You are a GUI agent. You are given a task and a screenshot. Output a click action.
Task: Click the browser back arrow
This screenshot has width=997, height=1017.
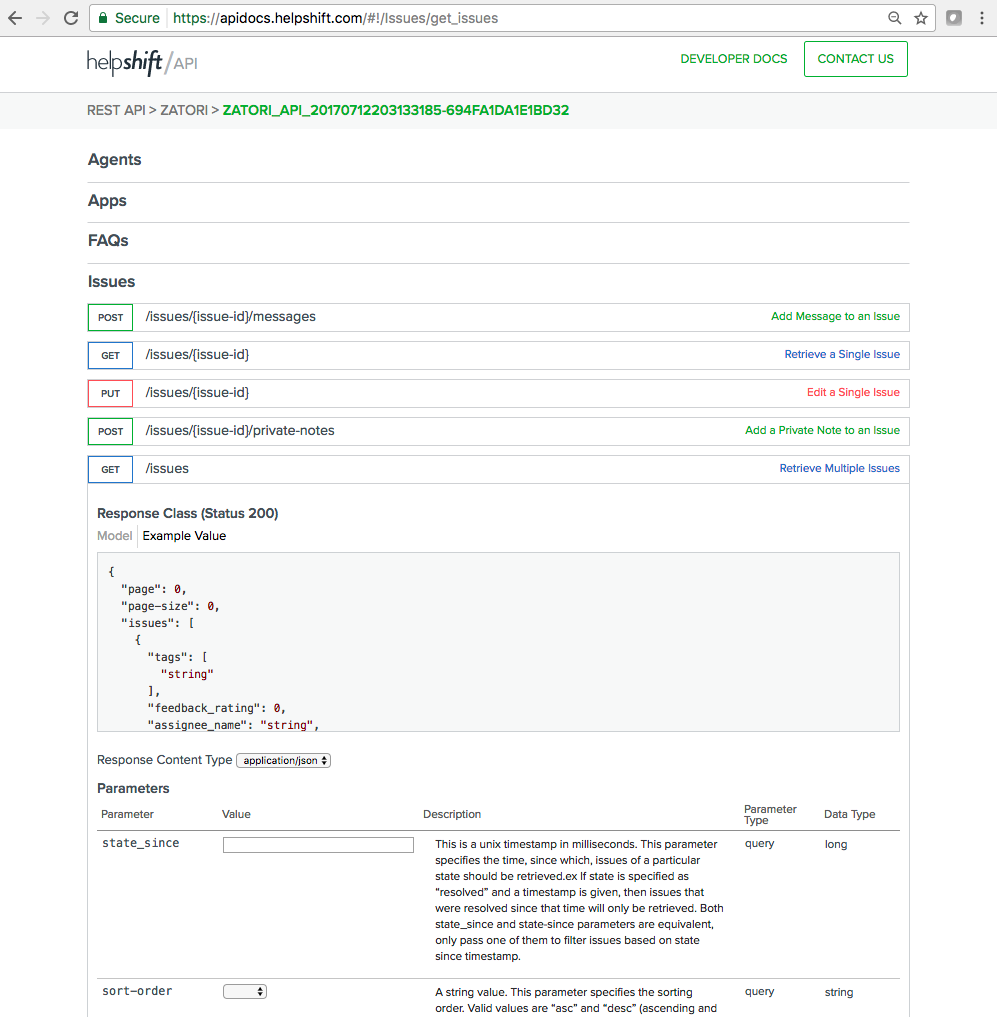(15, 18)
